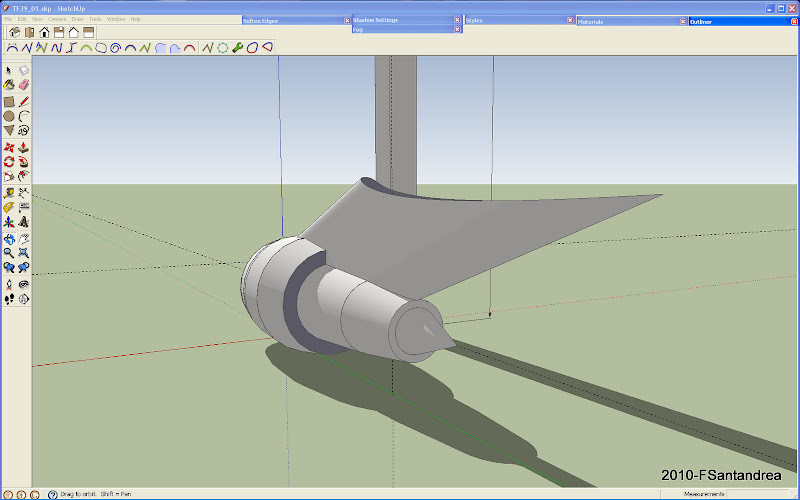The height and width of the screenshot is (500, 800).
Task: Select the Select arrow tool
Action: (9, 71)
